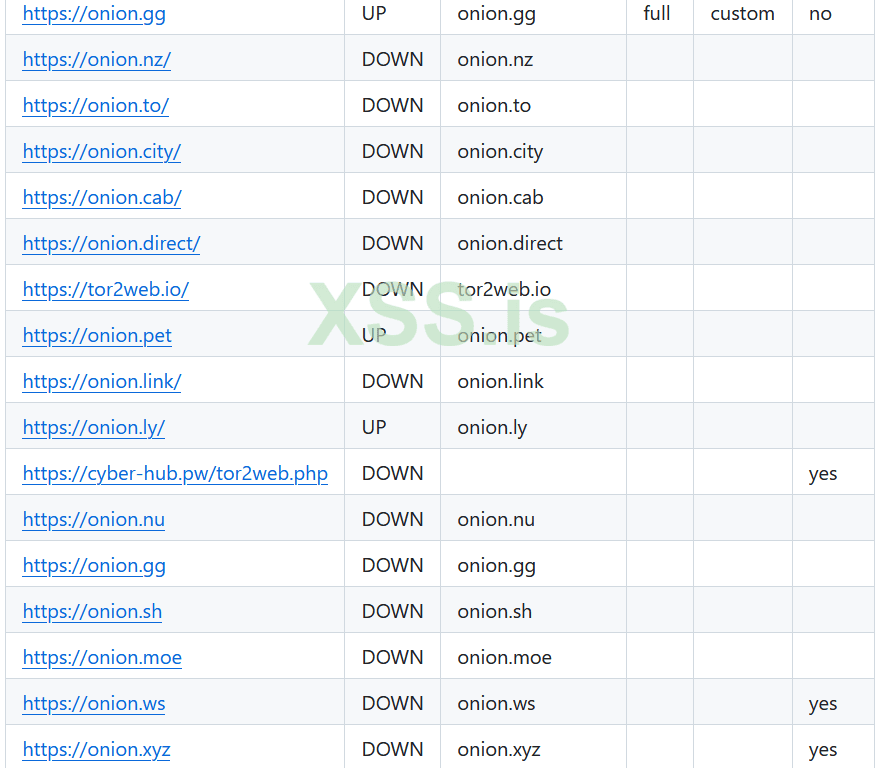This screenshot has width=876, height=768.
Task: Visit the https://onion.link/ link
Action: coord(102,381)
